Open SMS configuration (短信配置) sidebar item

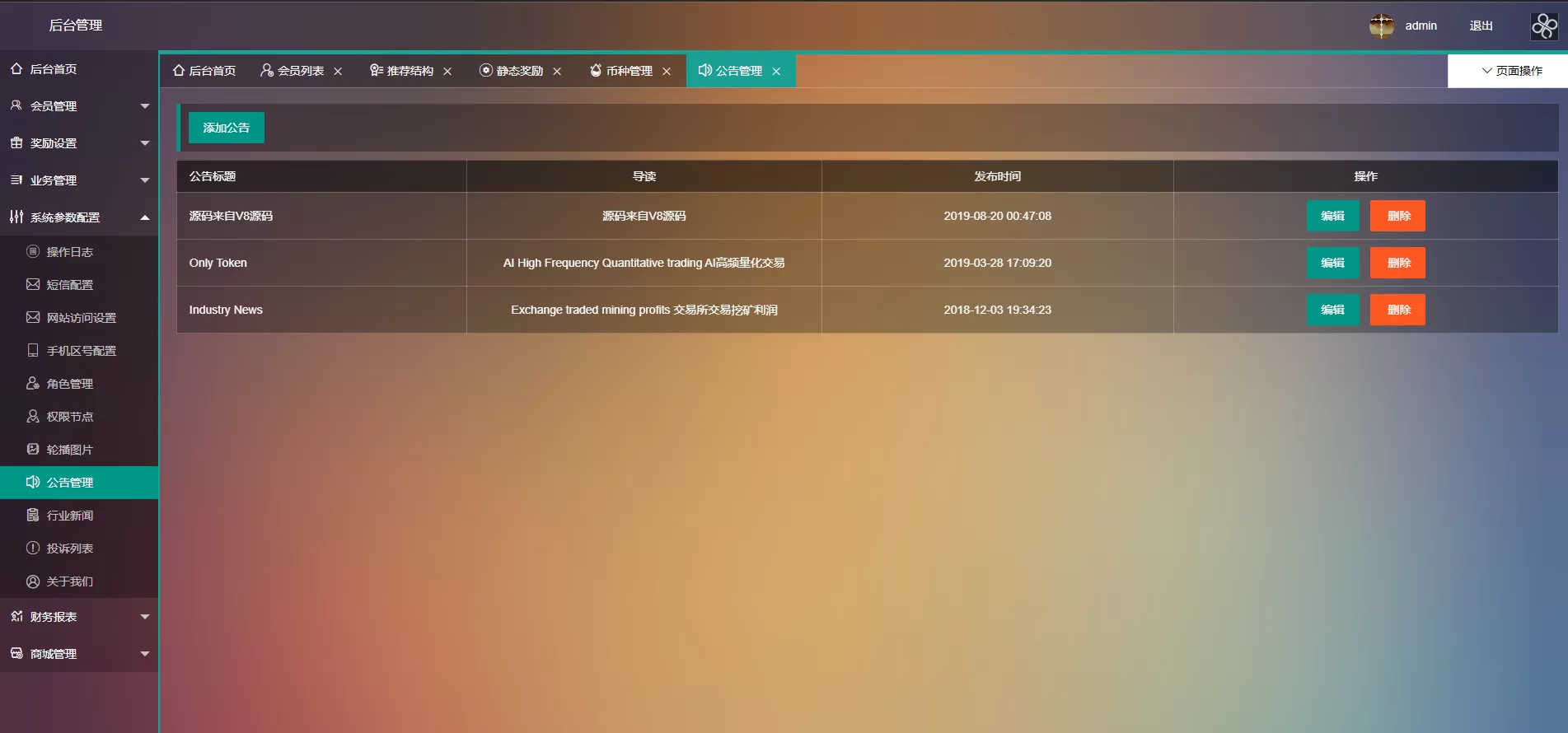(x=69, y=285)
